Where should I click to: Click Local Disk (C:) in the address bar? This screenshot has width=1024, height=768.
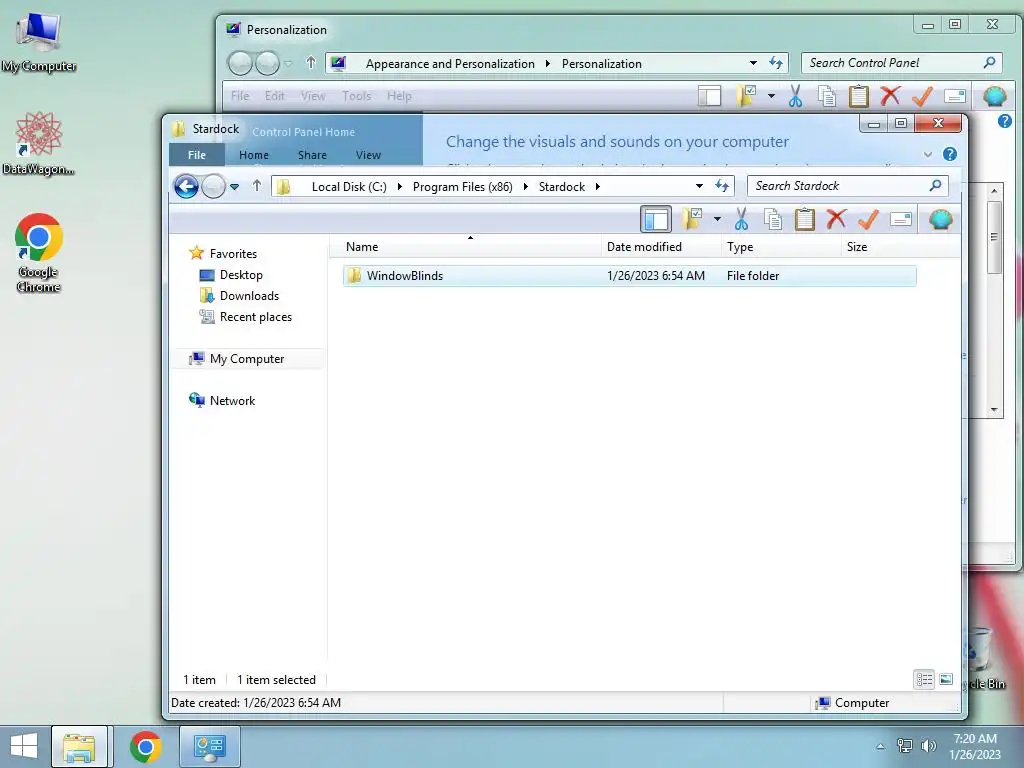pyautogui.click(x=349, y=187)
